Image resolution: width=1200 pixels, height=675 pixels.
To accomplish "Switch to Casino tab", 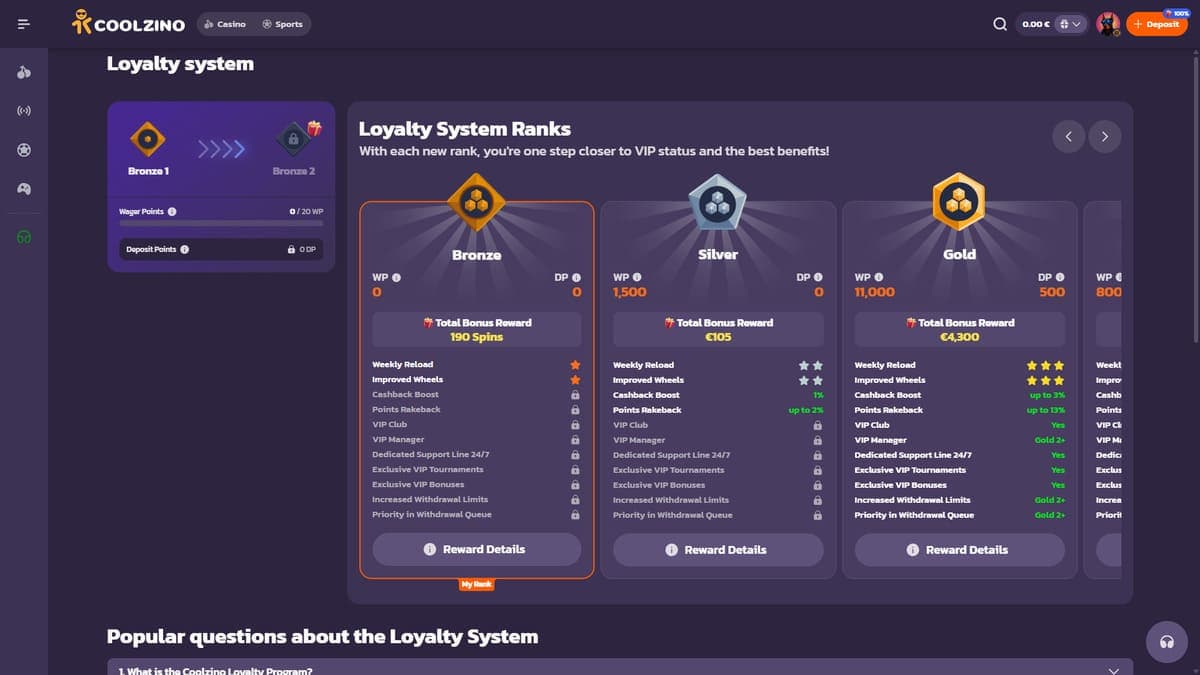I will pos(225,24).
